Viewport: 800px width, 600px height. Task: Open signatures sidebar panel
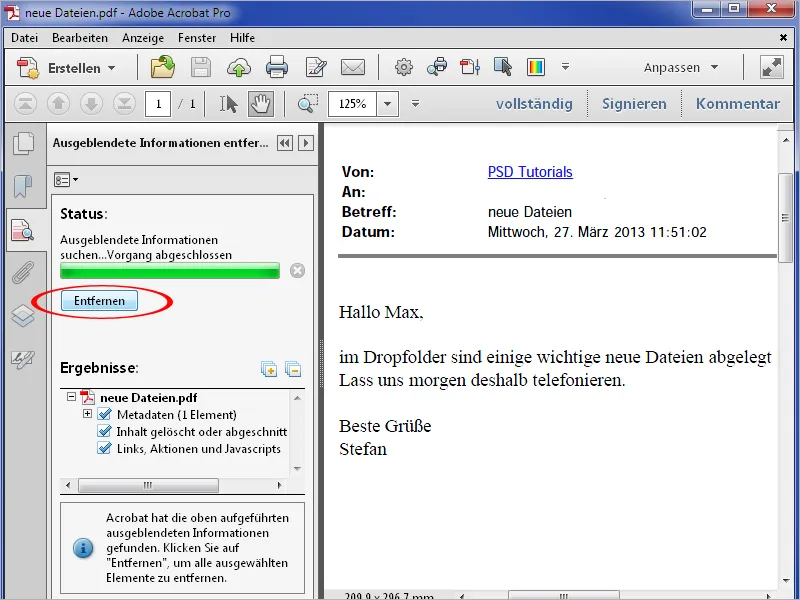tap(23, 359)
